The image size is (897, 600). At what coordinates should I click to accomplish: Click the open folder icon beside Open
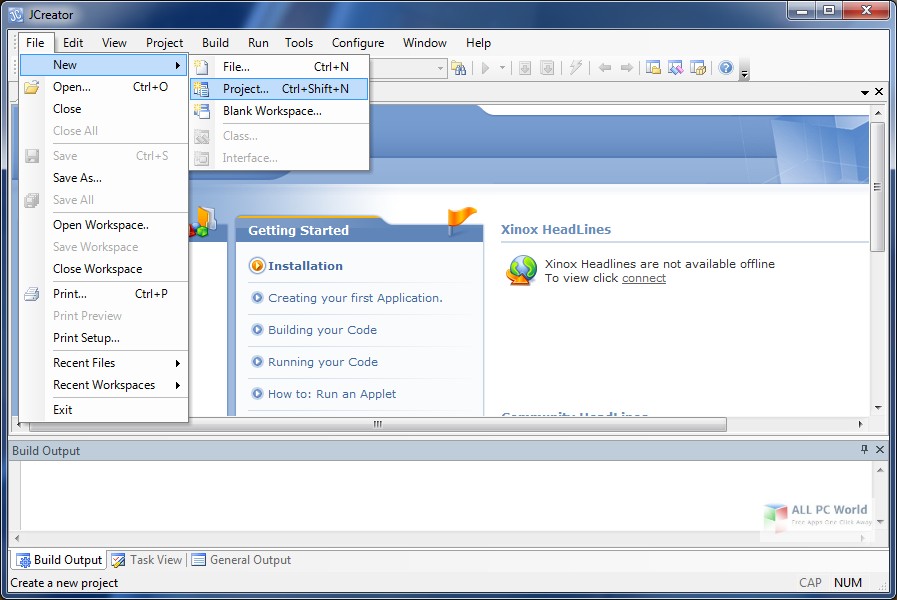[x=32, y=87]
